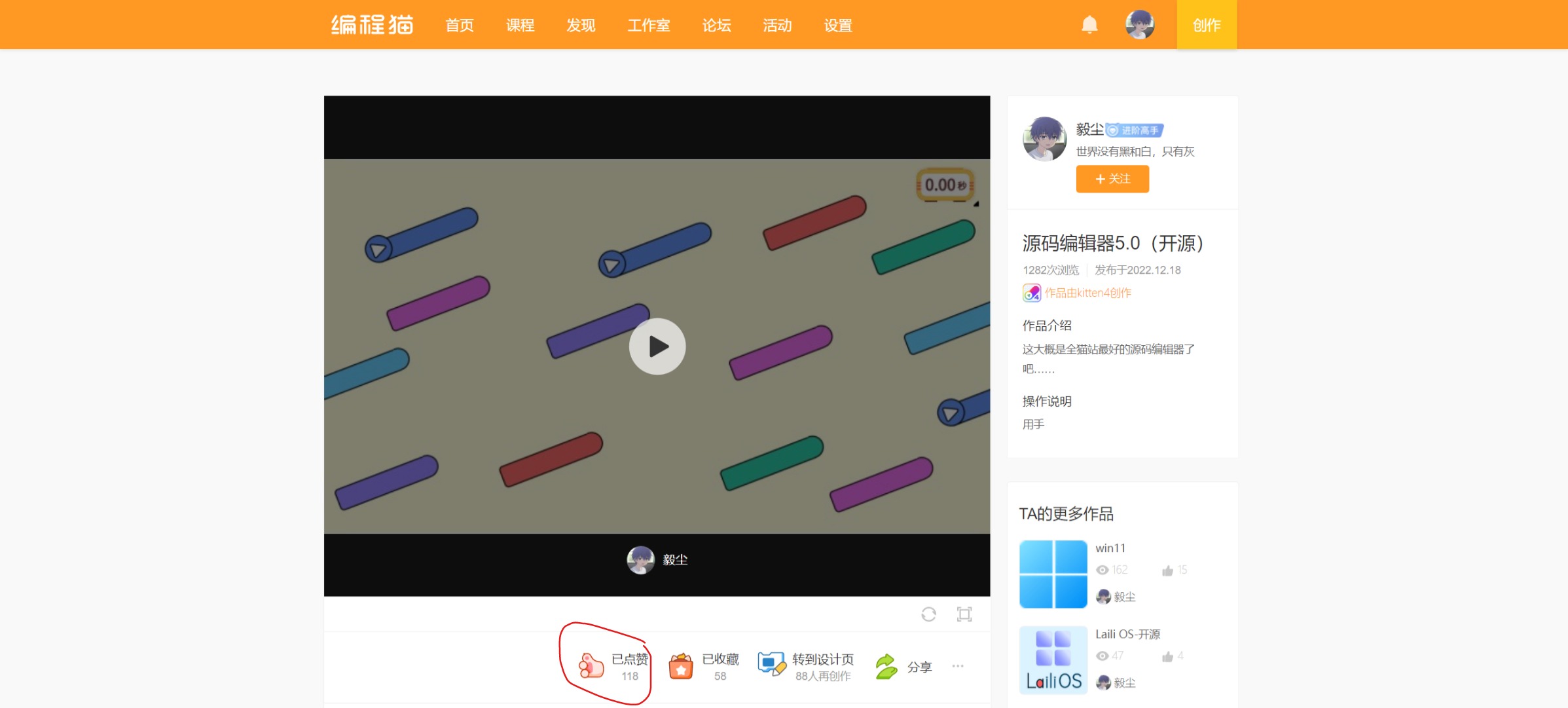Click the author avatar below the player
Image resolution: width=1568 pixels, height=708 pixels.
pyautogui.click(x=640, y=560)
